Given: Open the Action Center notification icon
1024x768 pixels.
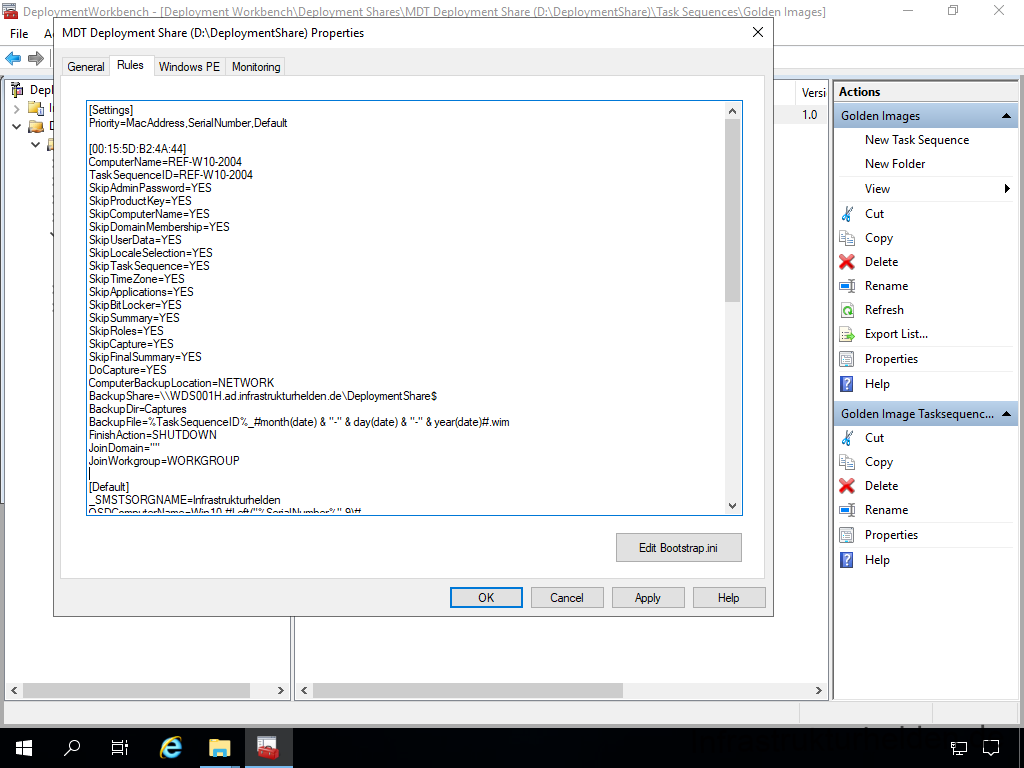Looking at the screenshot, I should 991,747.
